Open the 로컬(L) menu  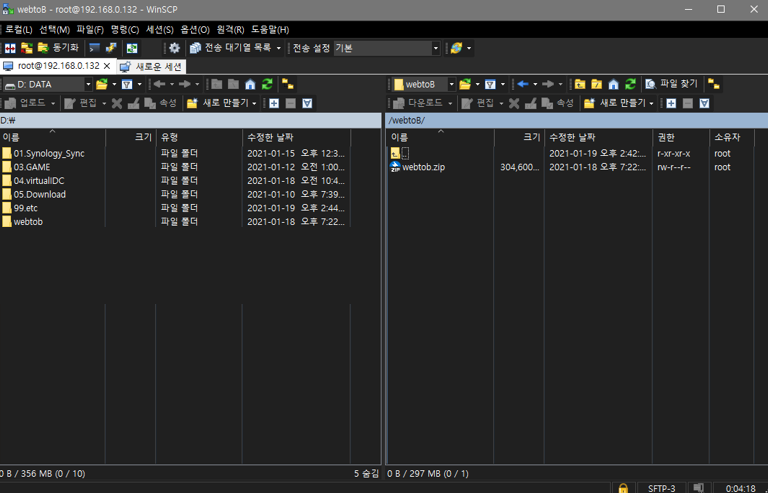pyautogui.click(x=19, y=29)
